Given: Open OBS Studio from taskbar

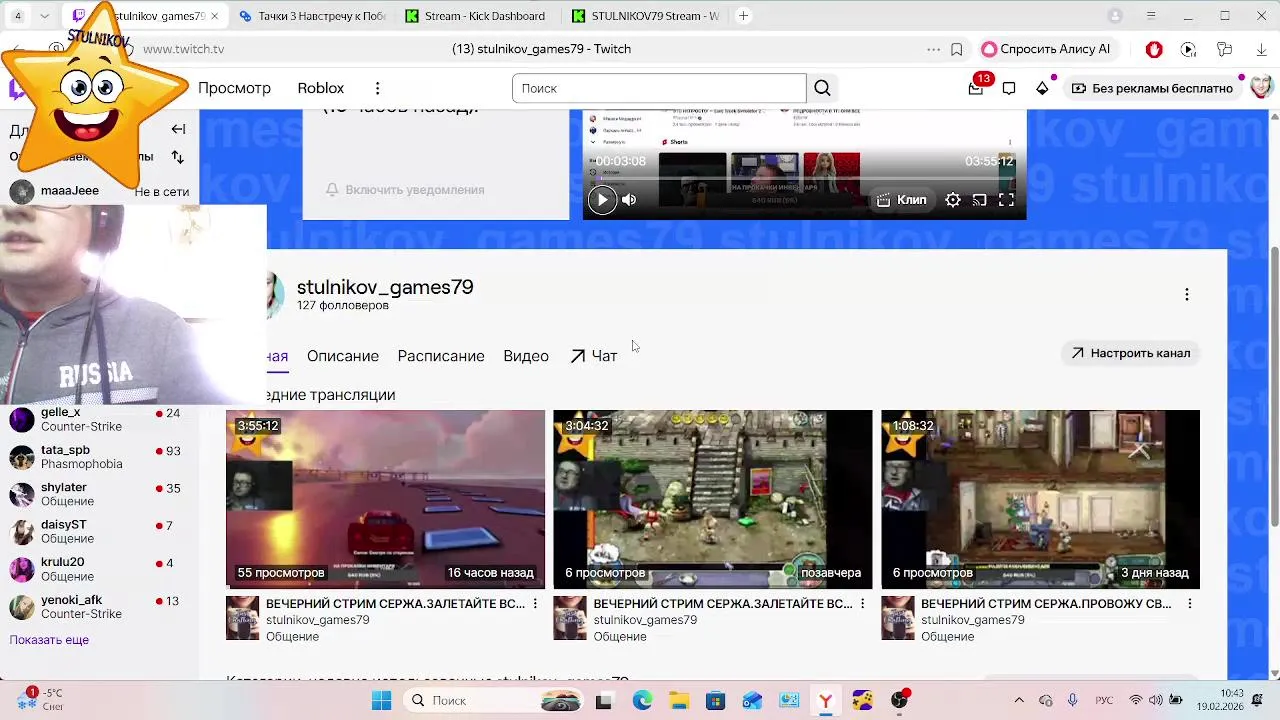Looking at the screenshot, I should coord(899,701).
